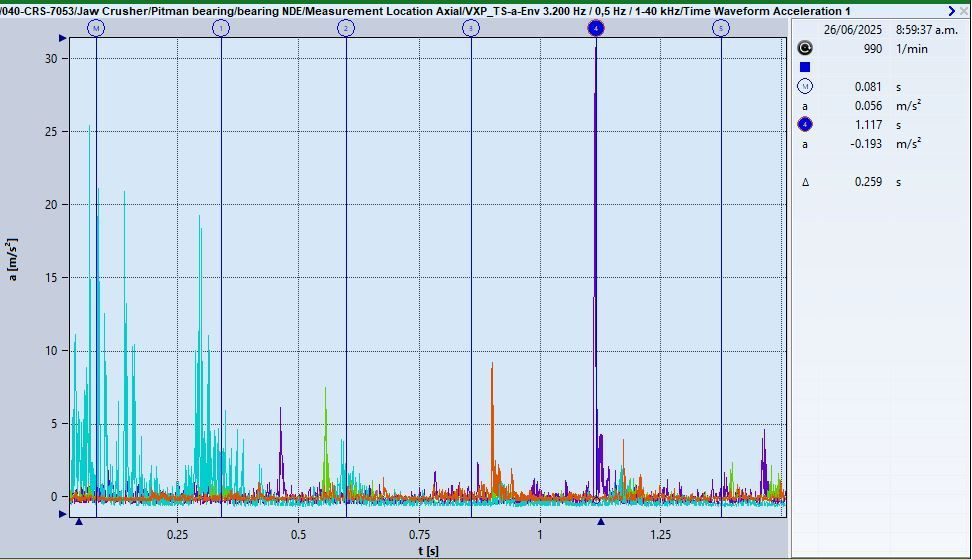Click the blue square legend swatch
Screen dimensions: 972x559
point(805,67)
